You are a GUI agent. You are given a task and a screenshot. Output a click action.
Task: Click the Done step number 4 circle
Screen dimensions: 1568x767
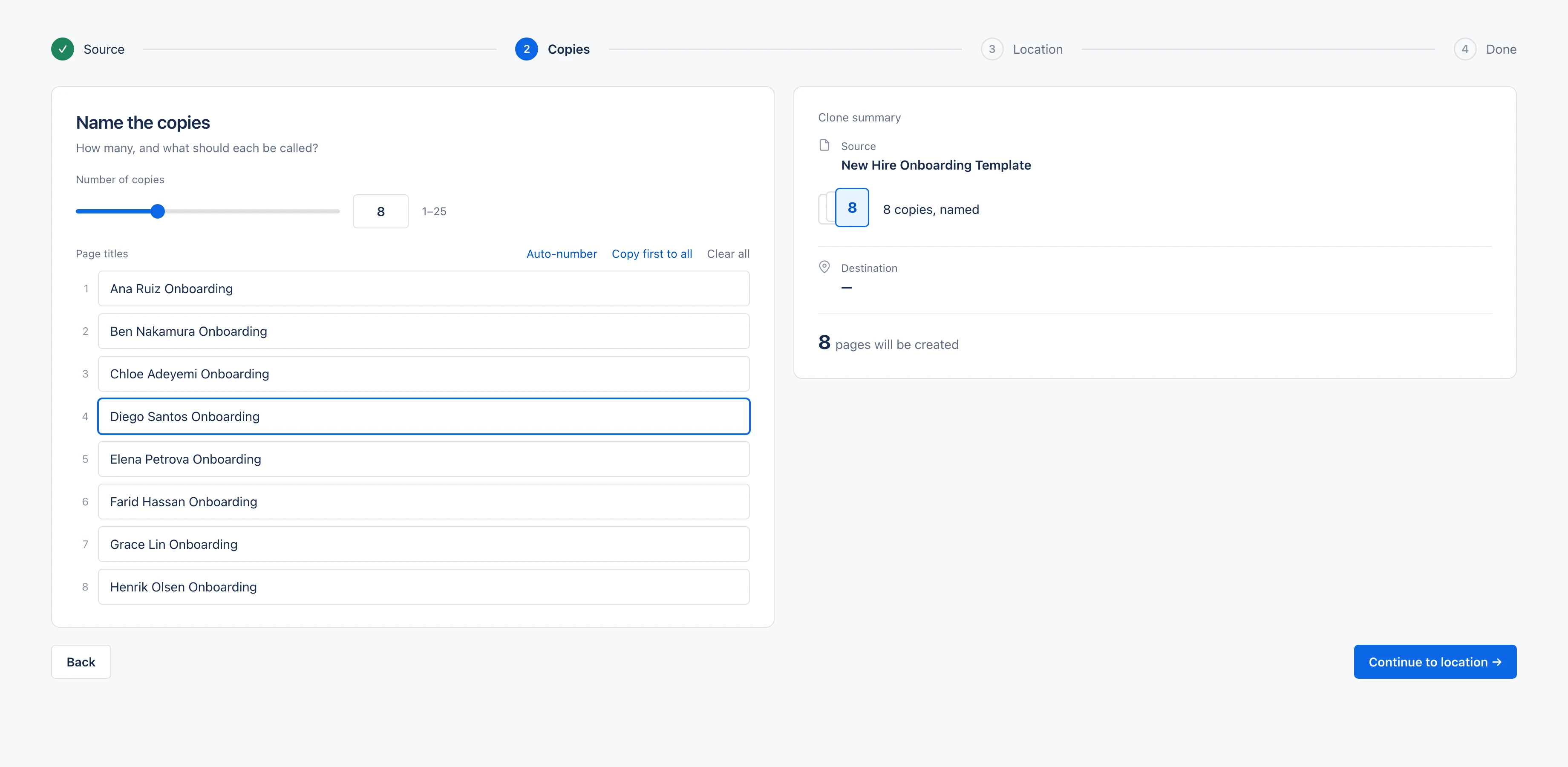tap(1464, 49)
